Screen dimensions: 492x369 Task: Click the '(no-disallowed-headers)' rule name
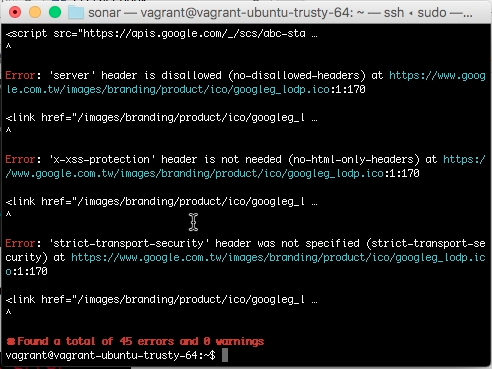[x=297, y=76]
